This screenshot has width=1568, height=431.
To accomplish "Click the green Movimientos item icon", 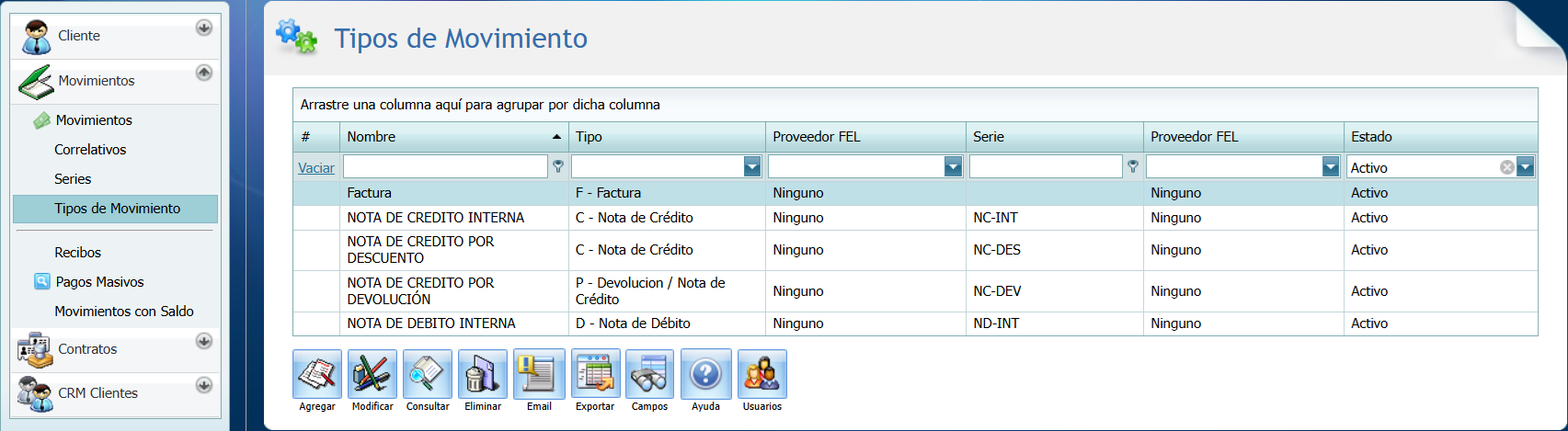I will [x=42, y=120].
